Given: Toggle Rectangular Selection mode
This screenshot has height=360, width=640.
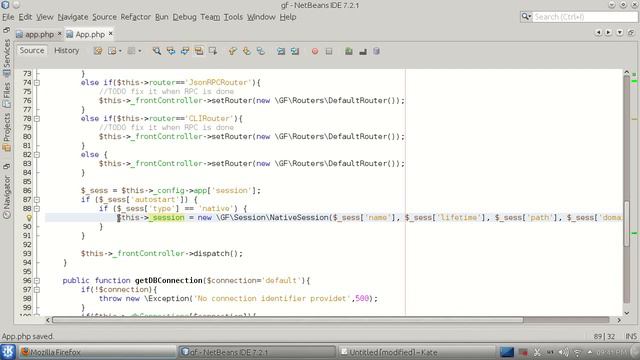Looking at the screenshot, I should click(x=213, y=51).
